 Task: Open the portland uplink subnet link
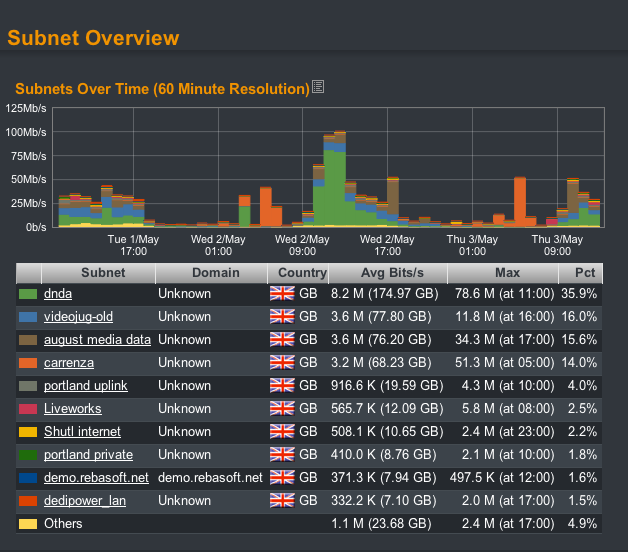point(86,386)
